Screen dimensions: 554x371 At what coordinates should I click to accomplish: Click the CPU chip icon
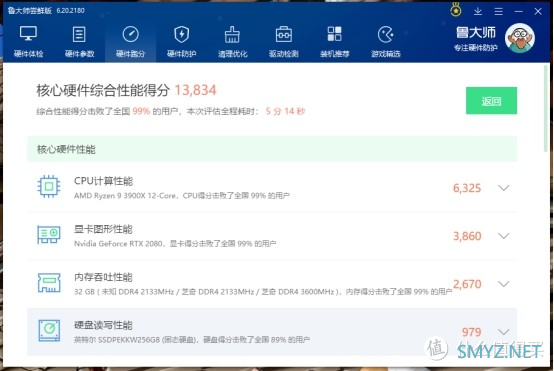(x=49, y=186)
